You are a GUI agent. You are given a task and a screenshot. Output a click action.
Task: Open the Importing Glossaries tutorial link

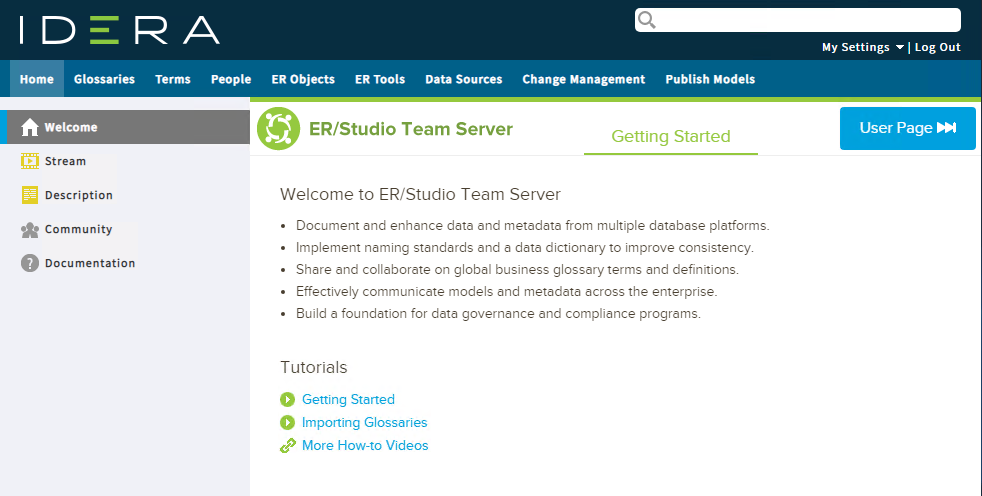point(364,423)
